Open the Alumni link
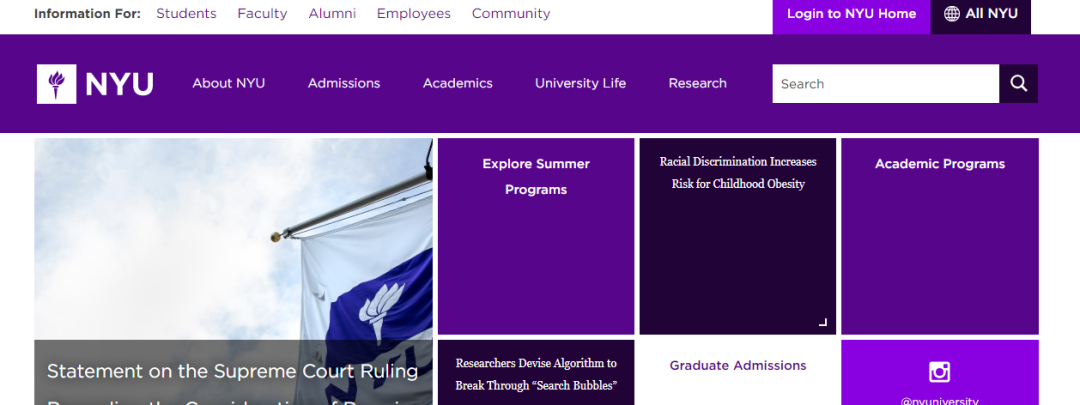The width and height of the screenshot is (1080, 405). [332, 14]
